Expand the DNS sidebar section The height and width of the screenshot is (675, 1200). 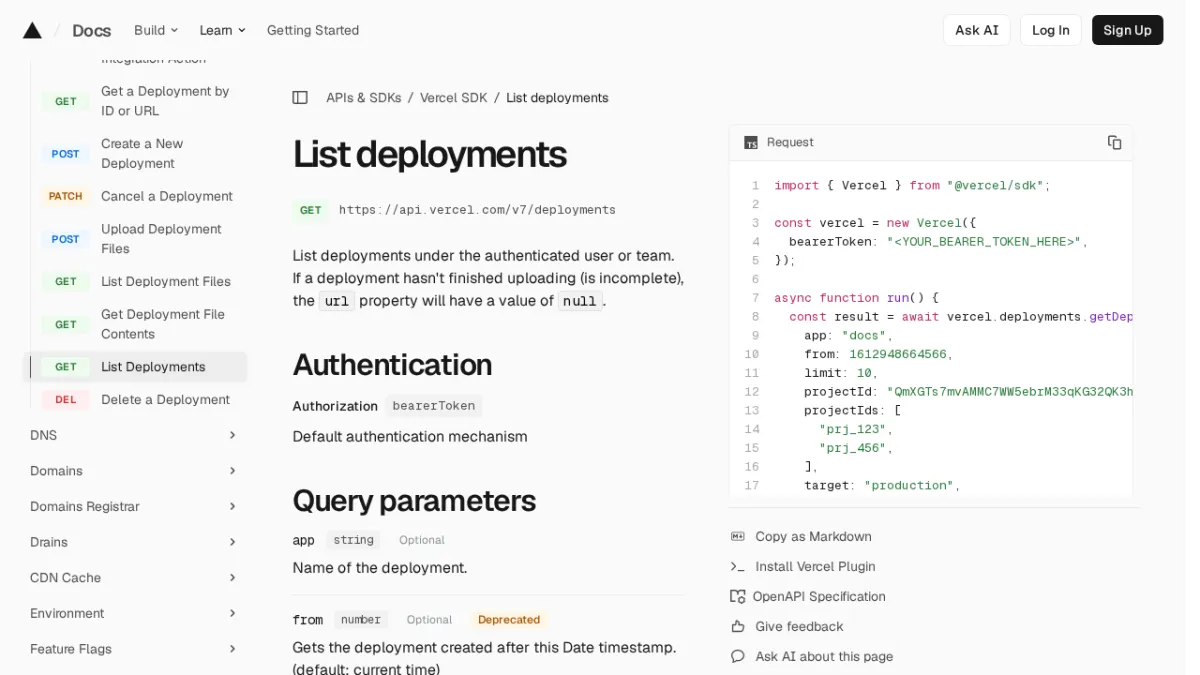(134, 435)
